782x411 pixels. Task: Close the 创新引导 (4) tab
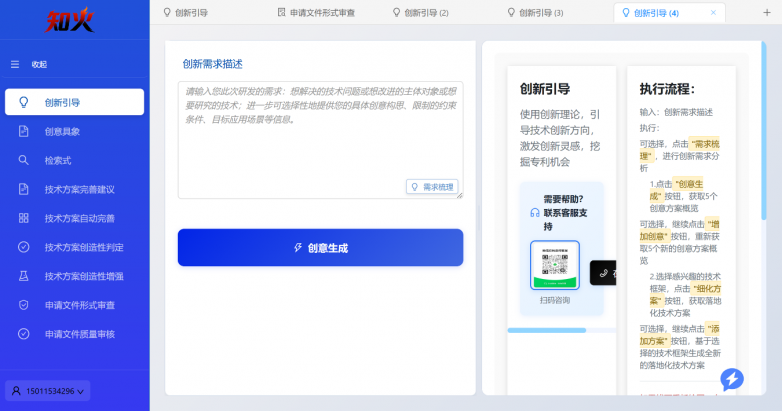[x=713, y=13]
